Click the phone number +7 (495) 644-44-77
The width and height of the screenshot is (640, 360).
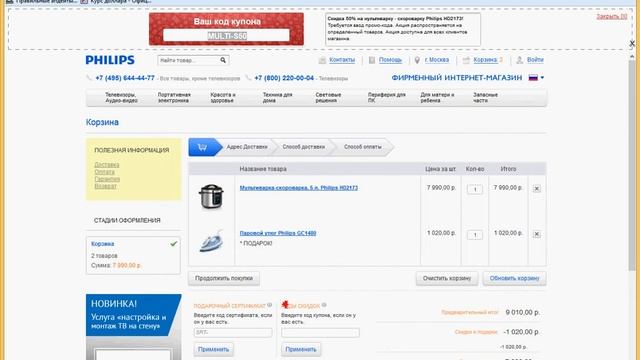tap(125, 78)
